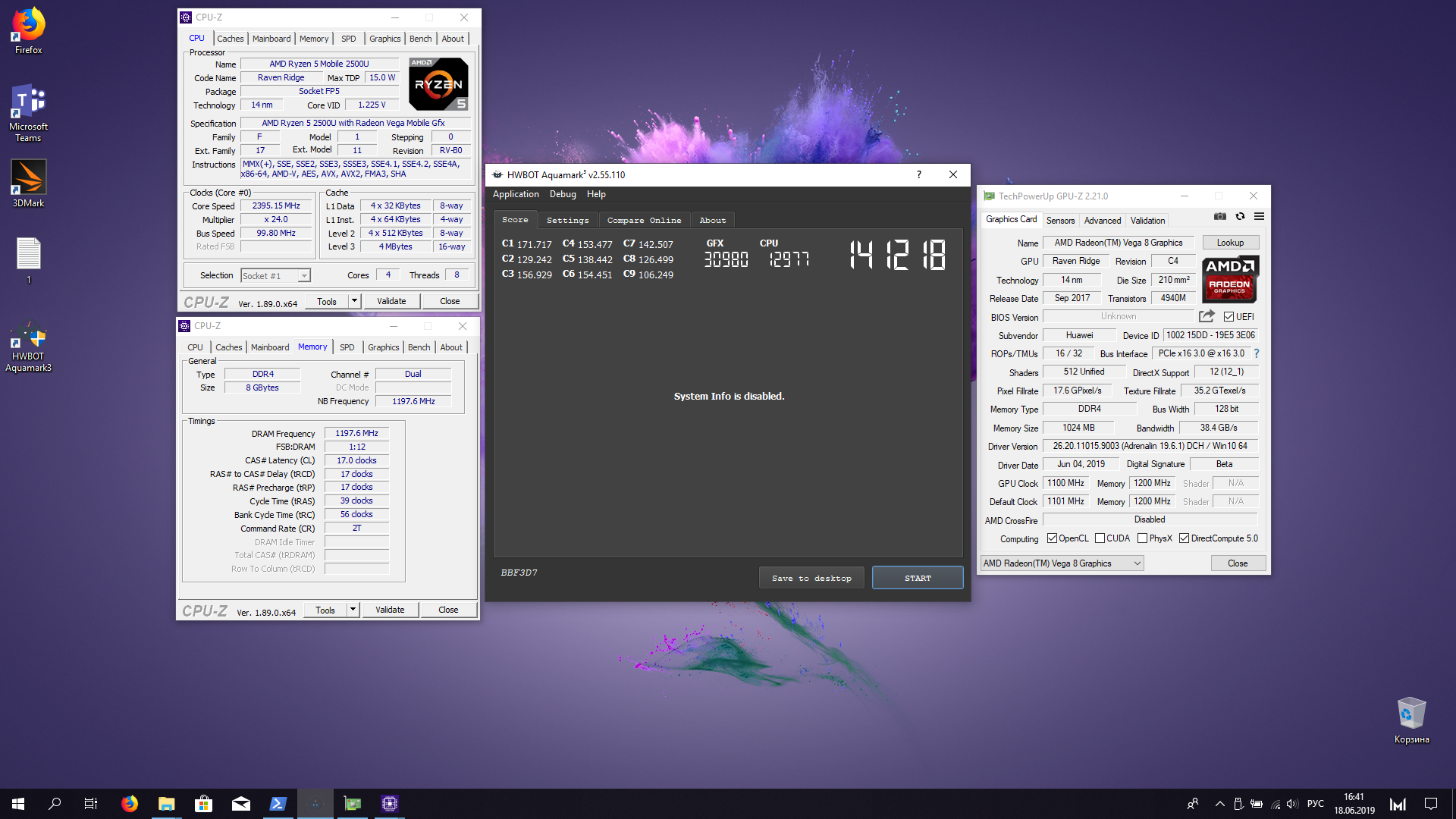Image resolution: width=1456 pixels, height=819 pixels.
Task: Click volume icon in system tray
Action: pyautogui.click(x=1293, y=804)
